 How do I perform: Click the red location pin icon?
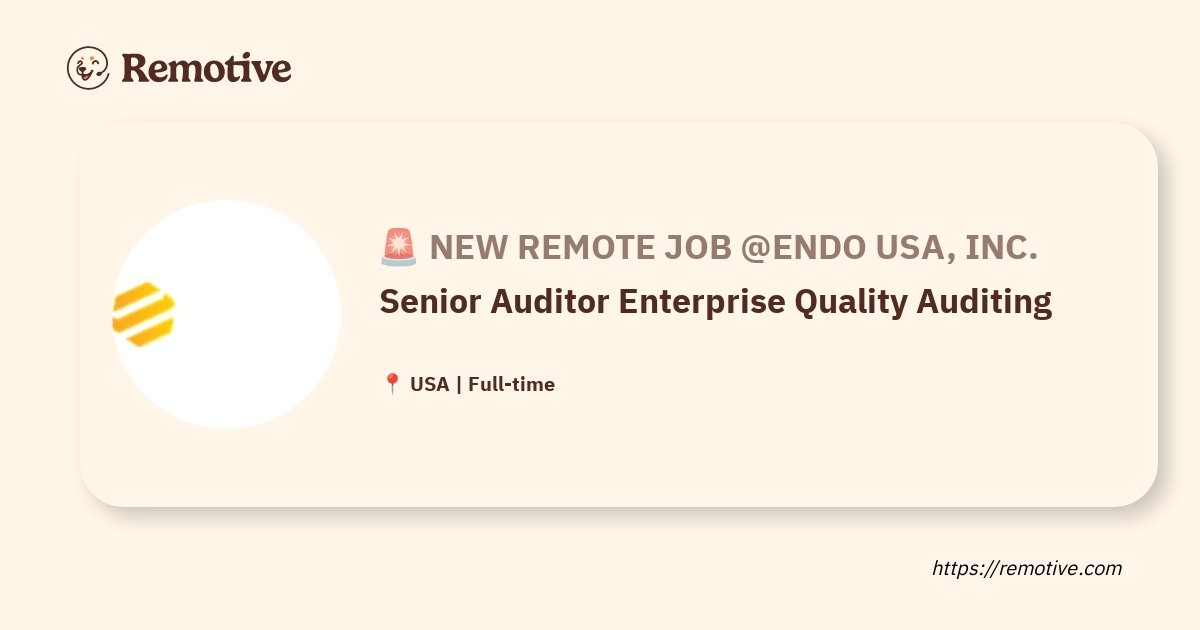[x=392, y=384]
